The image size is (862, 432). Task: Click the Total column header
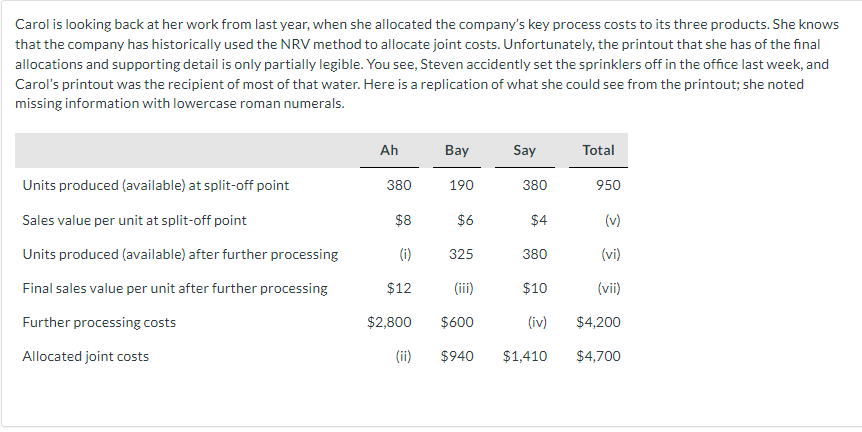coord(598,150)
